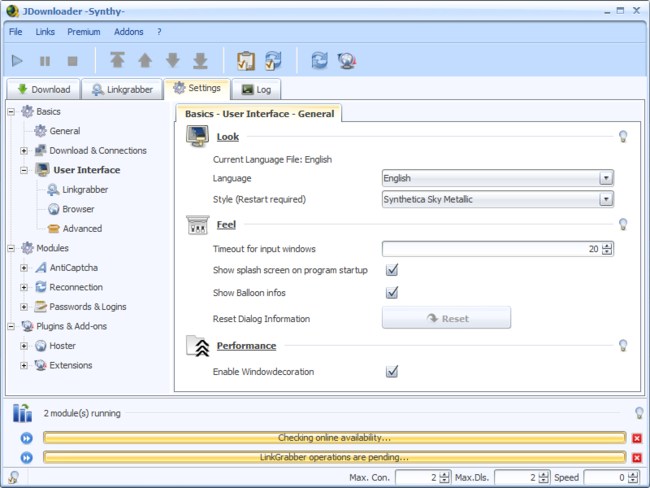Toggle clipboard monitoring icon in toolbar
The image size is (650, 488).
point(246,61)
